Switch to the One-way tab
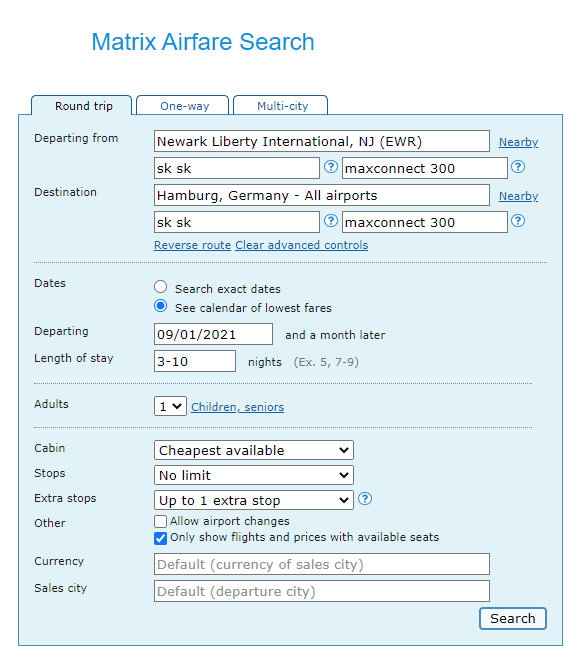 (183, 105)
